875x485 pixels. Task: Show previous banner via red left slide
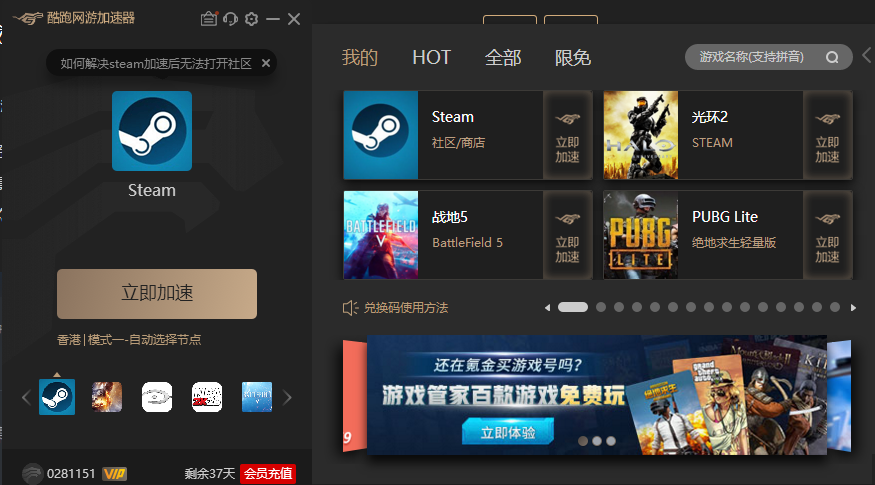pyautogui.click(x=354, y=395)
